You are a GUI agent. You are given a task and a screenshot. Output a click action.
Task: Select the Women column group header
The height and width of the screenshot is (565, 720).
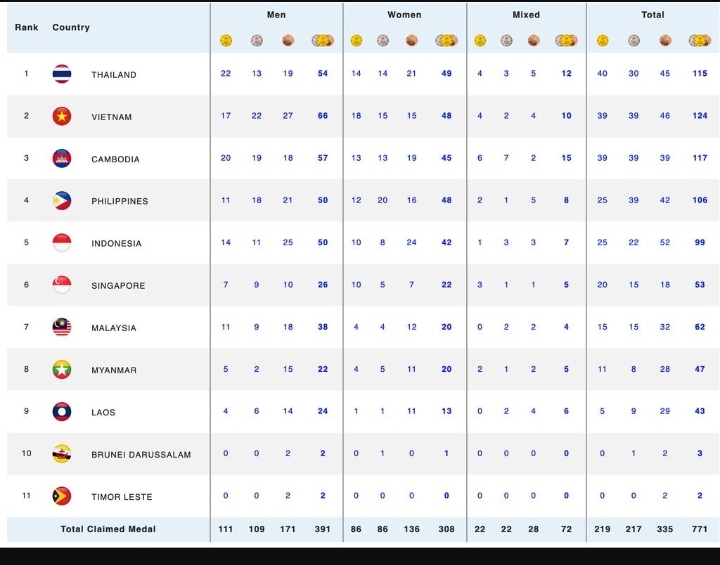(x=404, y=15)
